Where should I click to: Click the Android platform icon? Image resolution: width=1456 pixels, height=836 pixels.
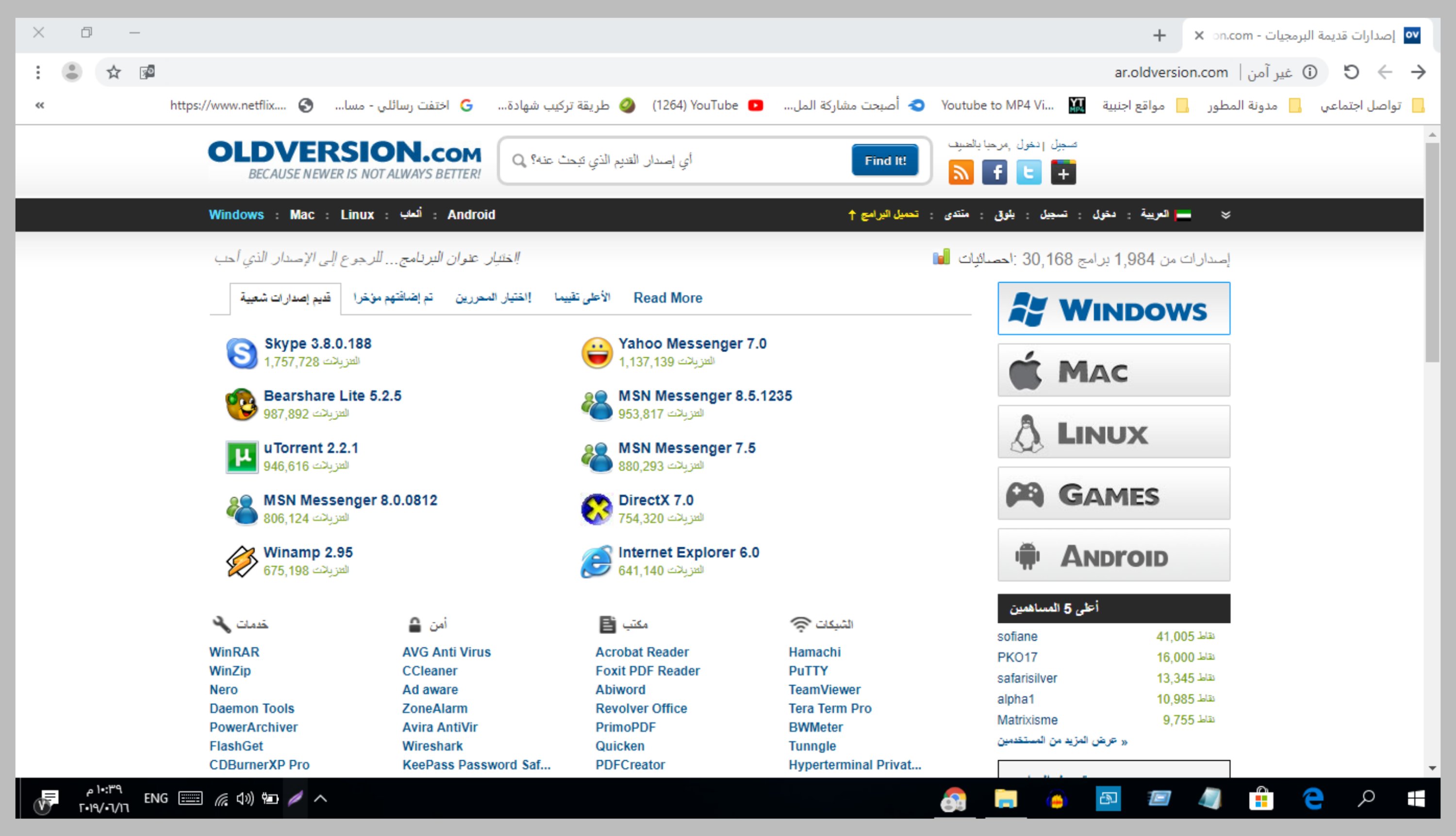(1113, 556)
